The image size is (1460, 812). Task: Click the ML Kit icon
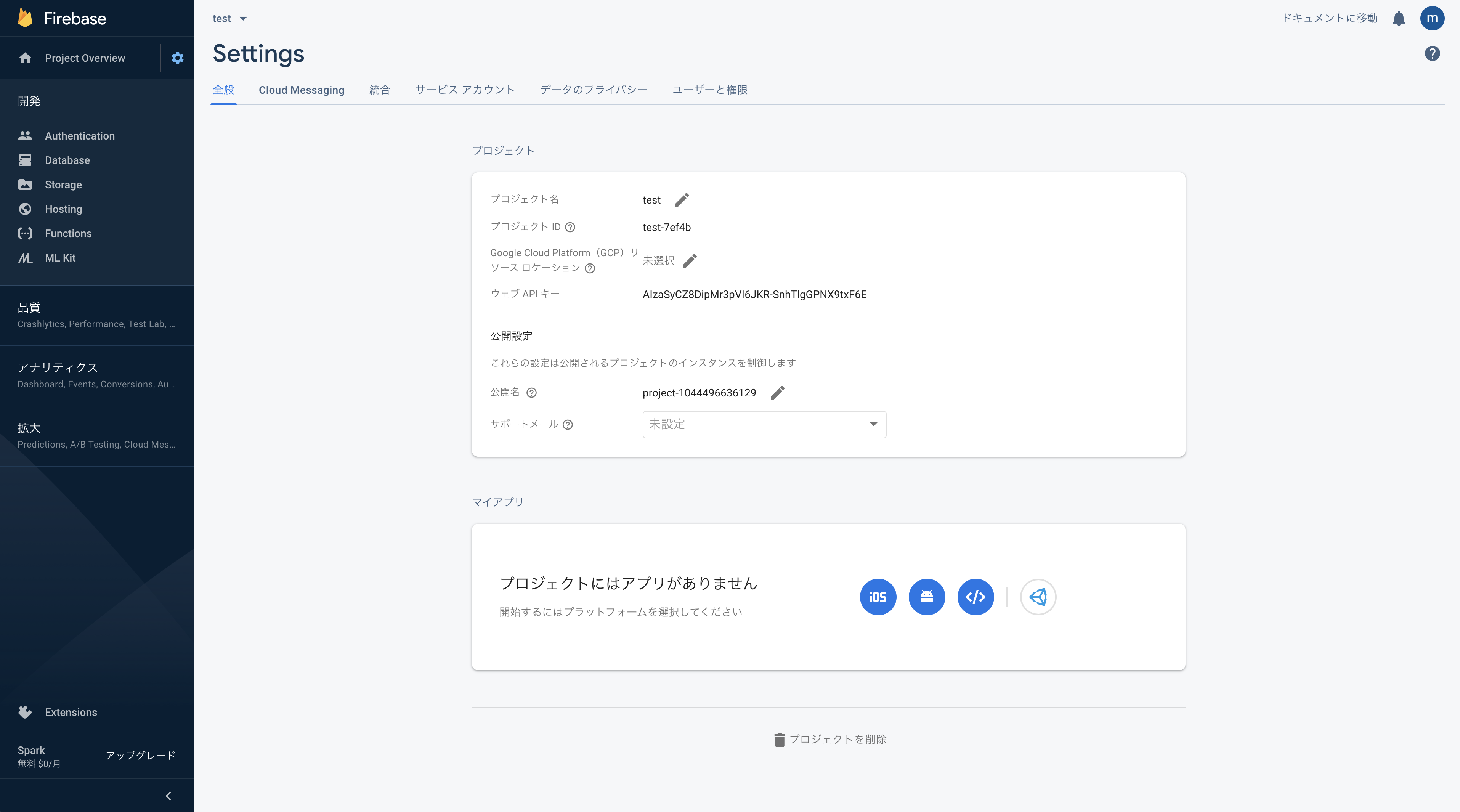tap(25, 258)
